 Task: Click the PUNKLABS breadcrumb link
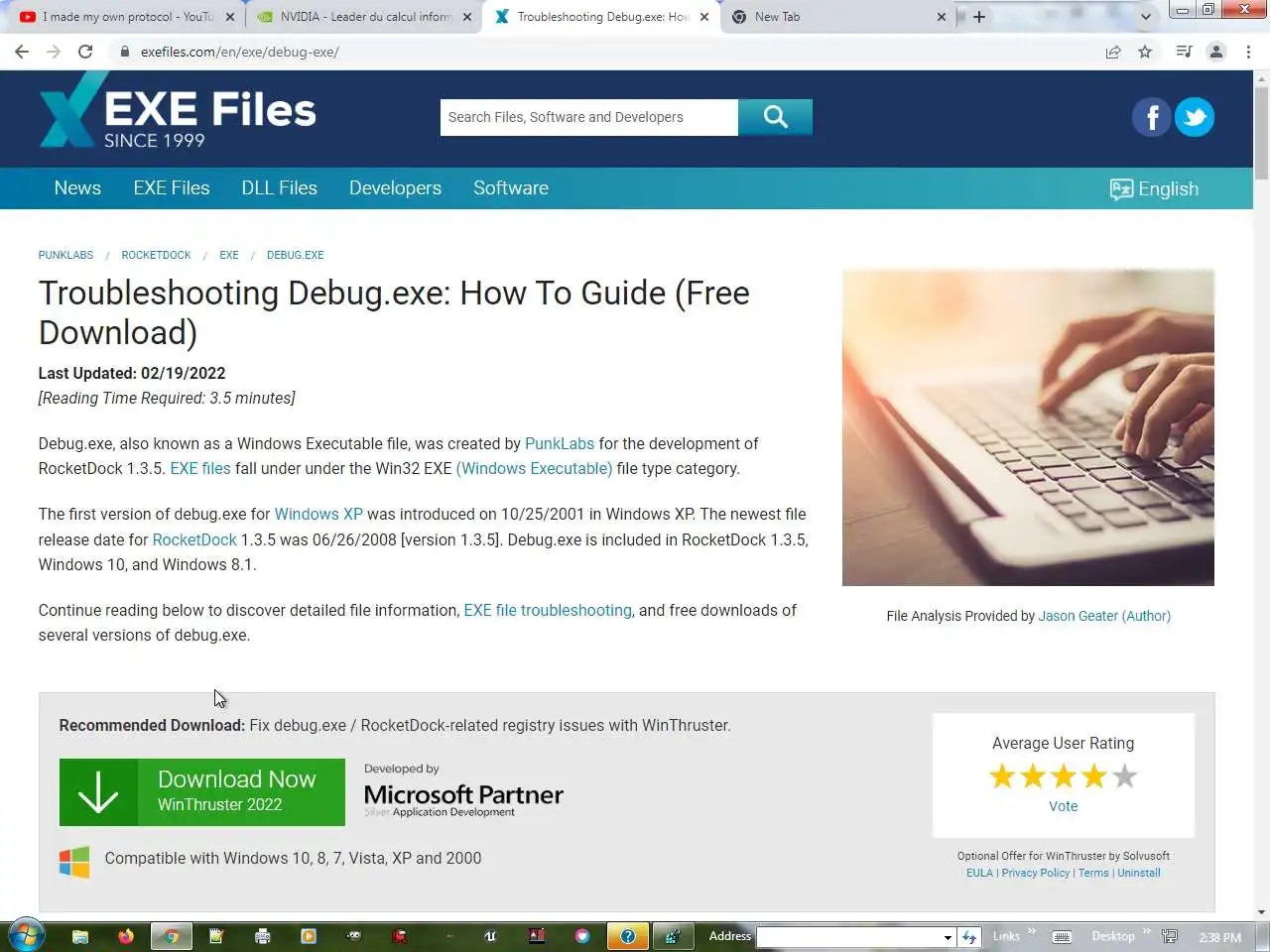click(x=65, y=255)
